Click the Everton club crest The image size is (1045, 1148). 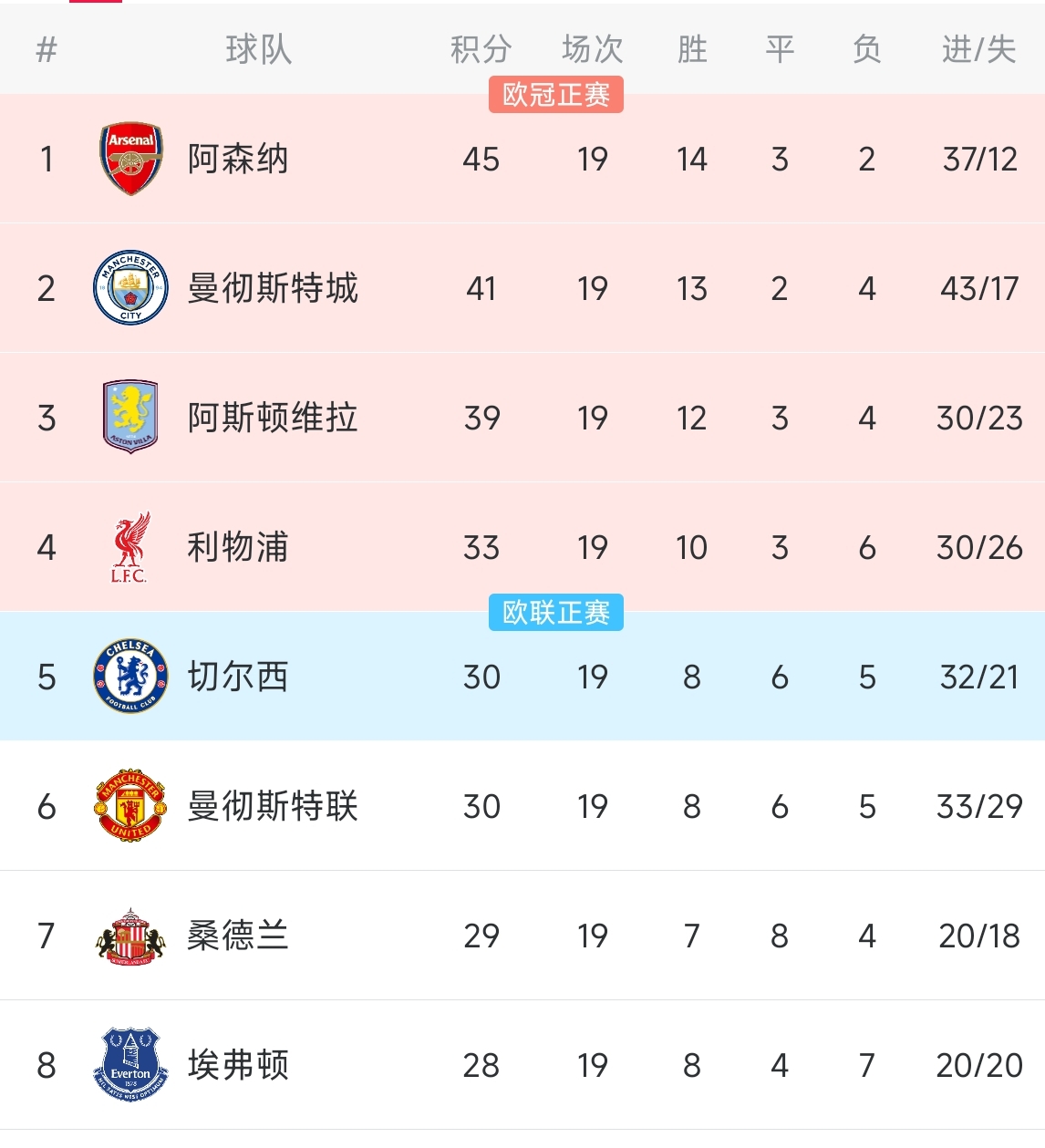point(130,1064)
